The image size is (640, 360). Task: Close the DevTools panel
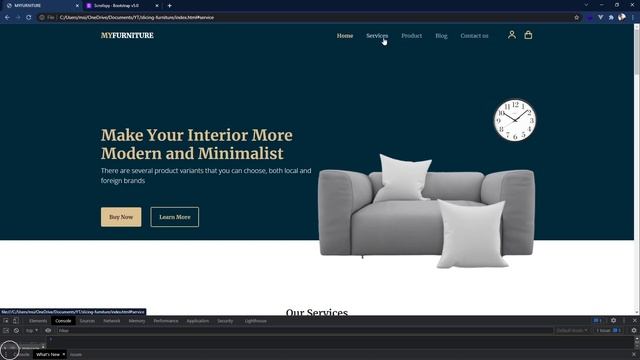(x=634, y=321)
